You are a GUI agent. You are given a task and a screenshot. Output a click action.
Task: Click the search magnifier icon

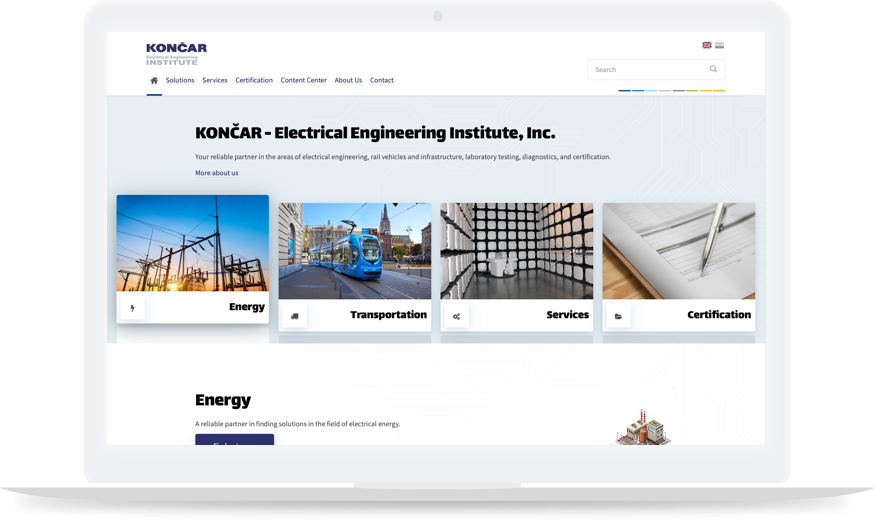[713, 70]
